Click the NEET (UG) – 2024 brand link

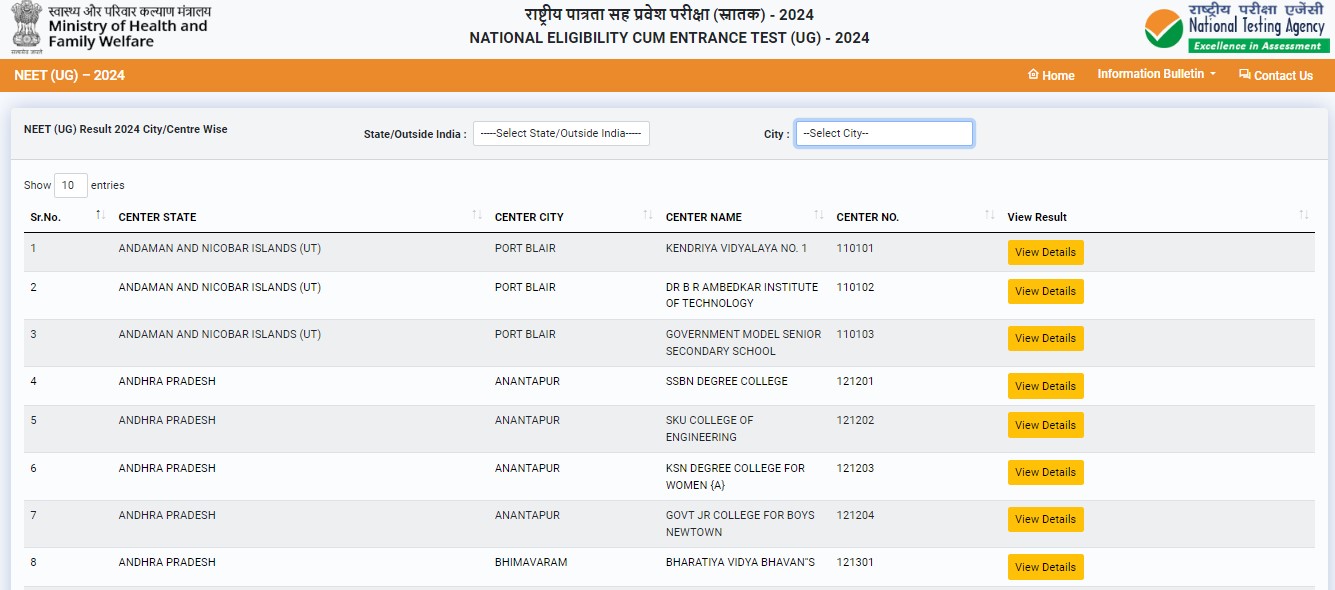(69, 76)
